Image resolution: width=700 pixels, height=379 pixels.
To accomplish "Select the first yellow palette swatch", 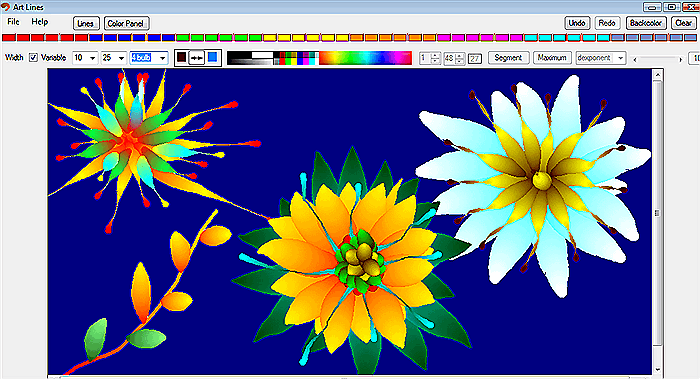I will 270,38.
